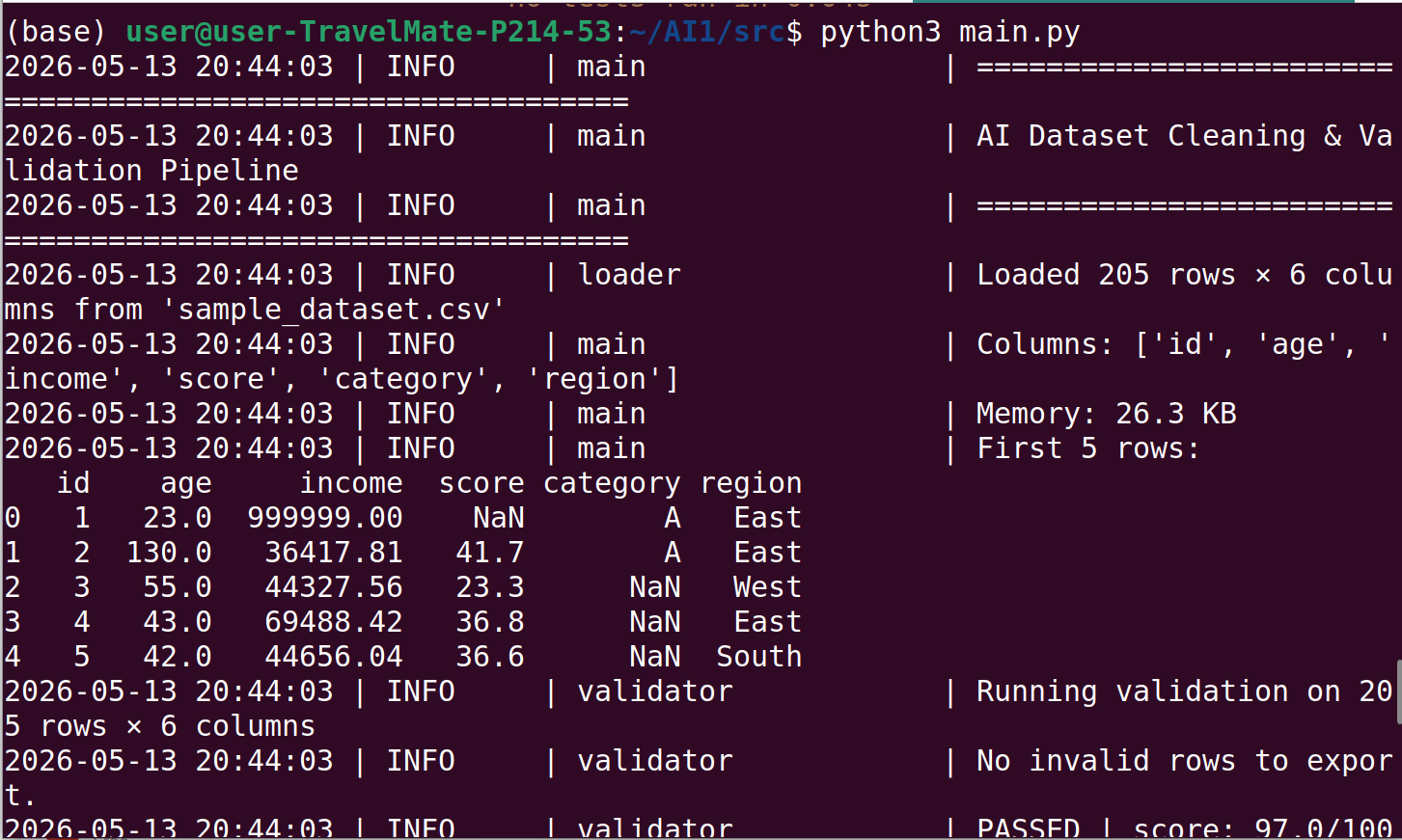Click the income value '999999.00'
The width and height of the screenshot is (1402, 840).
coord(325,518)
